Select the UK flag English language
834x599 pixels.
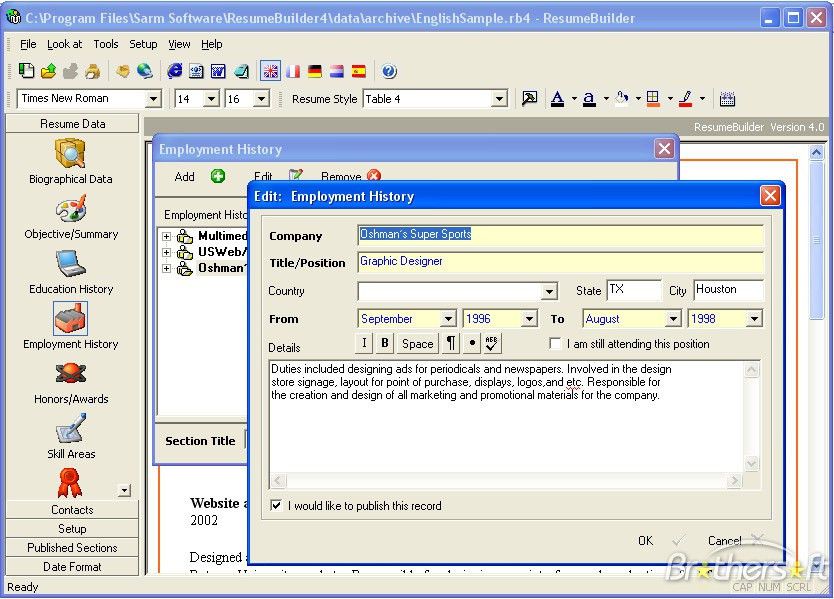pos(270,71)
